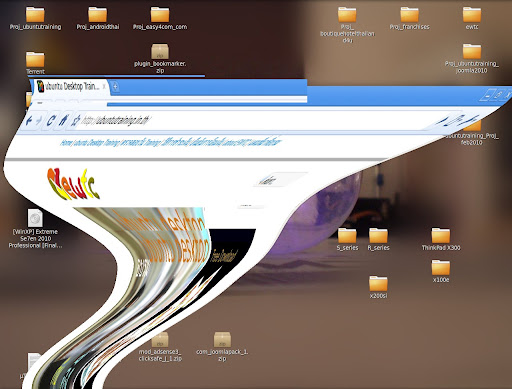The height and width of the screenshot is (389, 512).
Task: Select the Proj_iboutiquehotelthailand folder icon
Action: click(347, 14)
